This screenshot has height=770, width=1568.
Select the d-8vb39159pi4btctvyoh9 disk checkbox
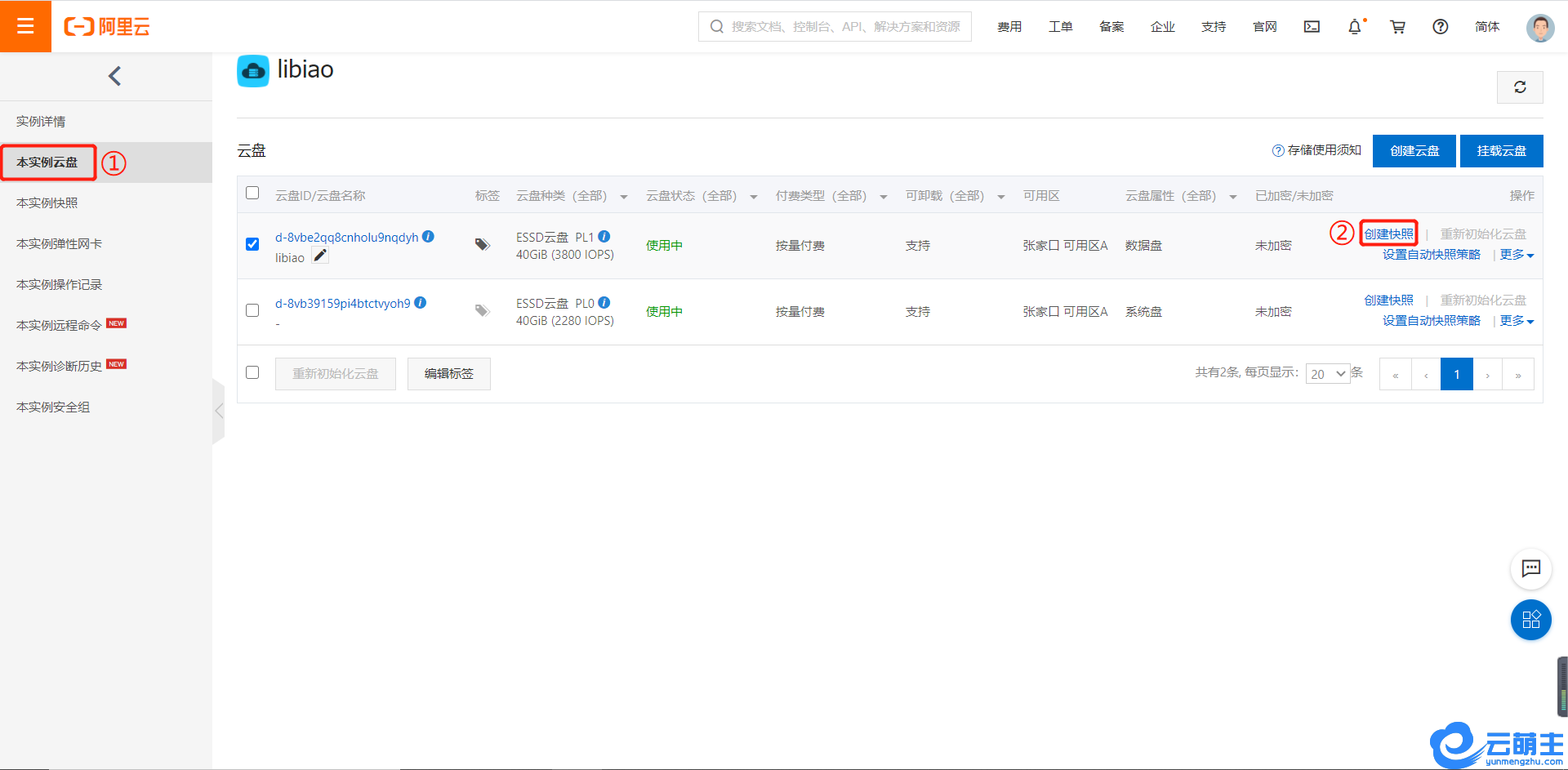(x=252, y=310)
